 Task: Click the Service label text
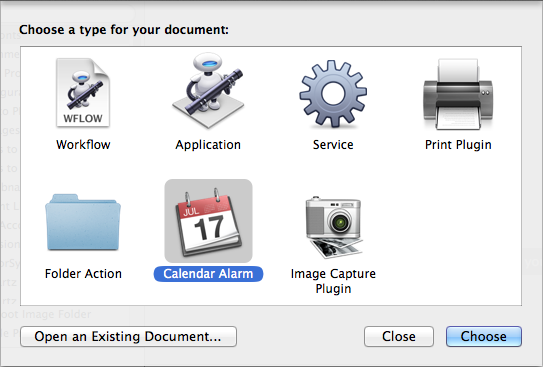pyautogui.click(x=333, y=145)
